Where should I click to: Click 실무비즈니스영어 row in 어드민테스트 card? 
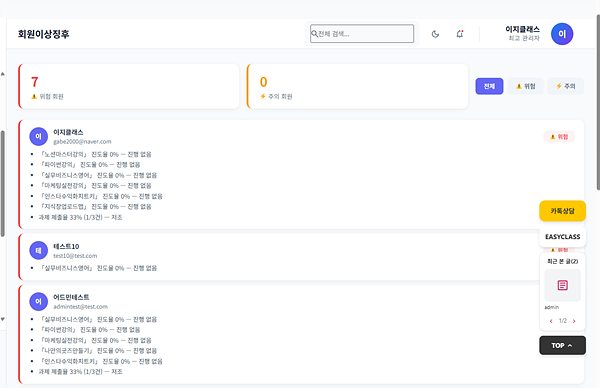pos(98,320)
